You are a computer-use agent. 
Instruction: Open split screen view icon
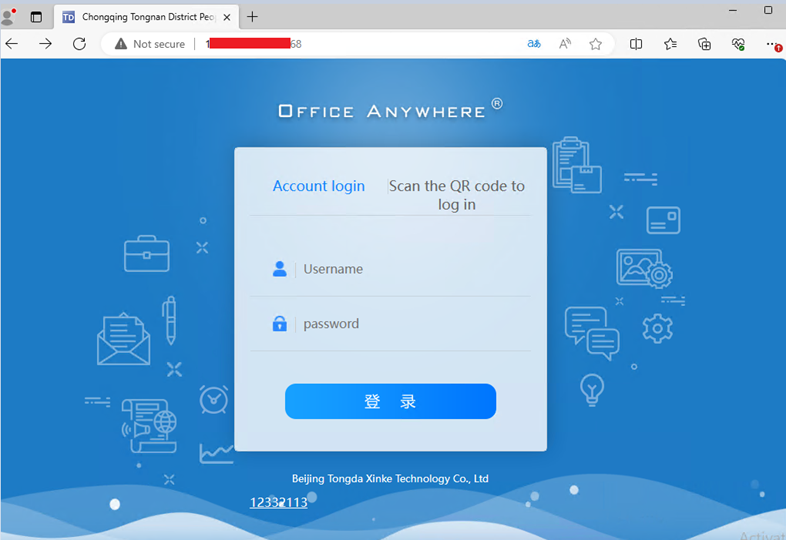pyautogui.click(x=636, y=44)
